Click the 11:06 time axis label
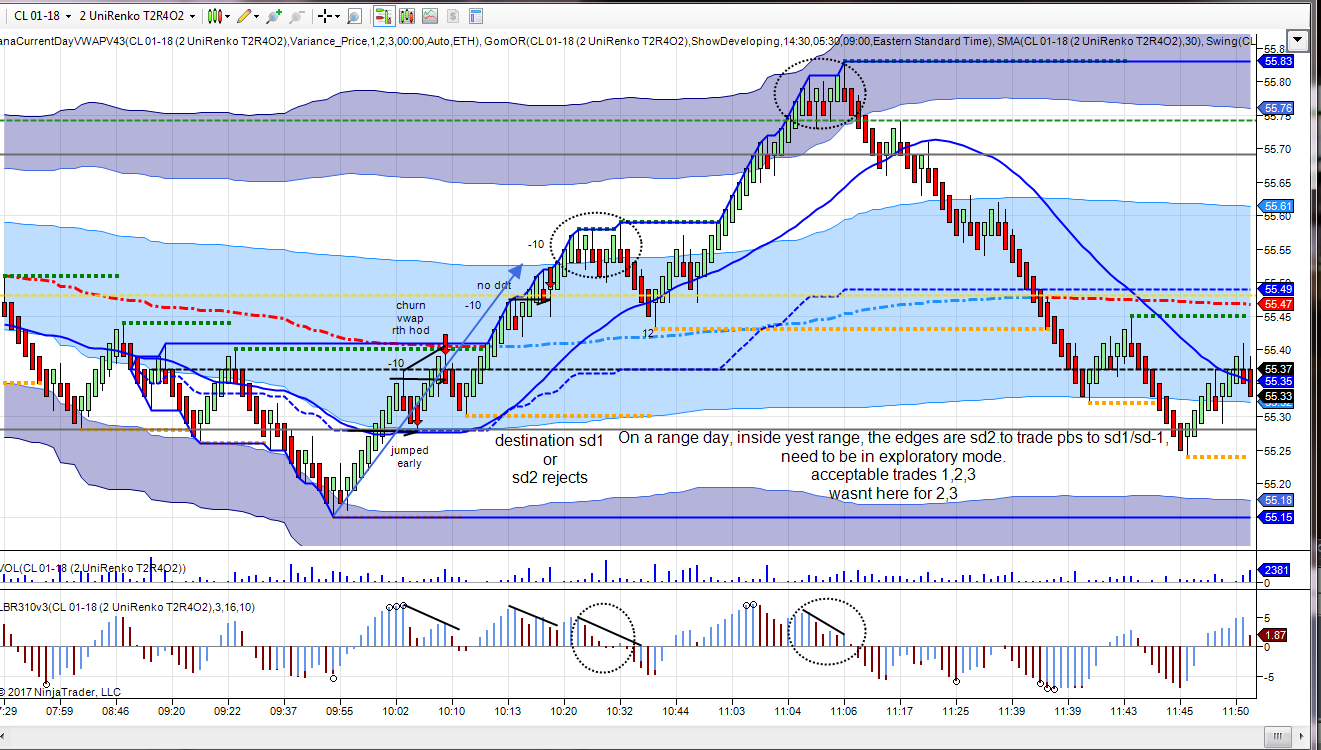This screenshot has height=750, width=1321. coord(845,711)
